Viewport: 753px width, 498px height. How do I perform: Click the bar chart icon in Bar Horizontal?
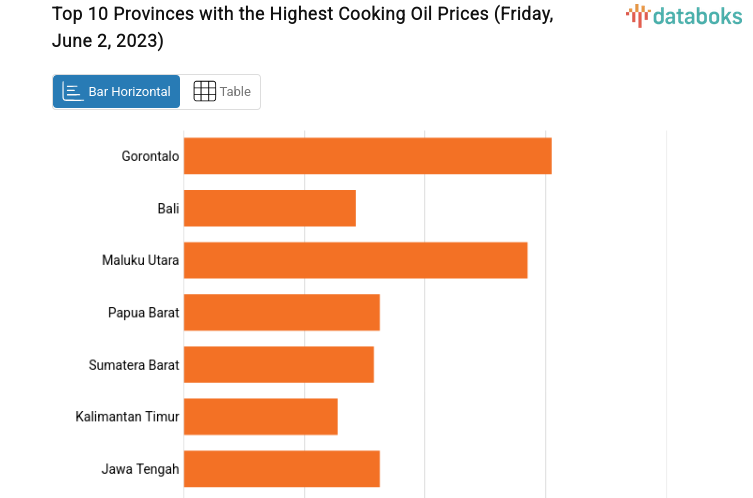point(72,91)
